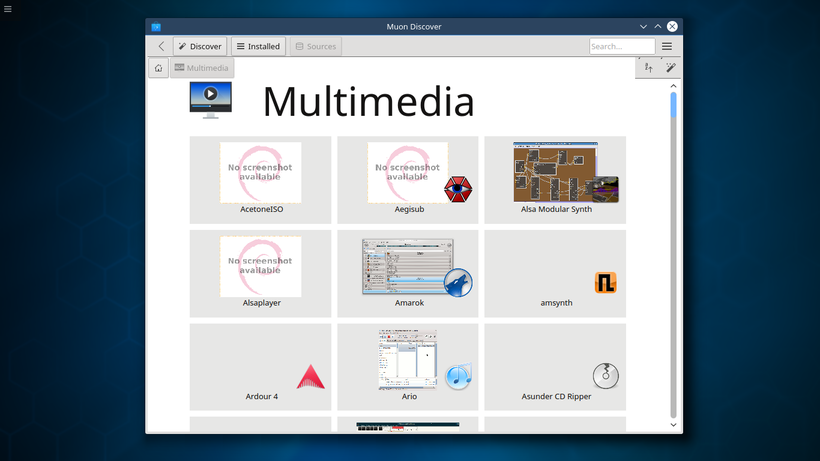Click the magic wand view icon
Screen dimensions: 820x461
coord(670,68)
